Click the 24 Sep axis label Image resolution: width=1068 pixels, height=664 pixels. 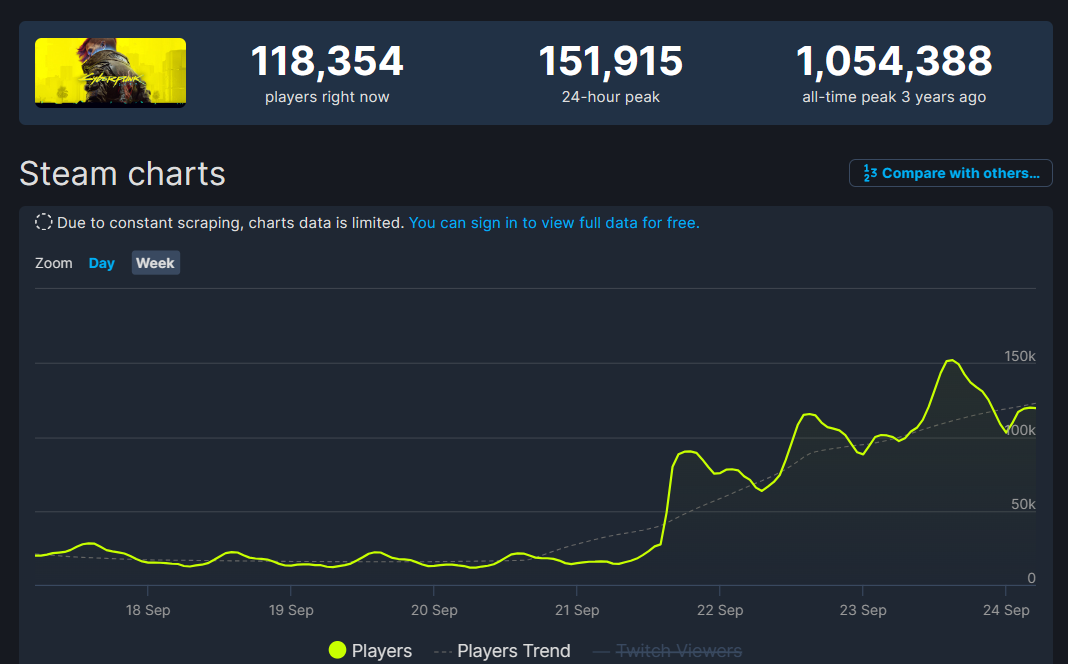pos(1006,610)
